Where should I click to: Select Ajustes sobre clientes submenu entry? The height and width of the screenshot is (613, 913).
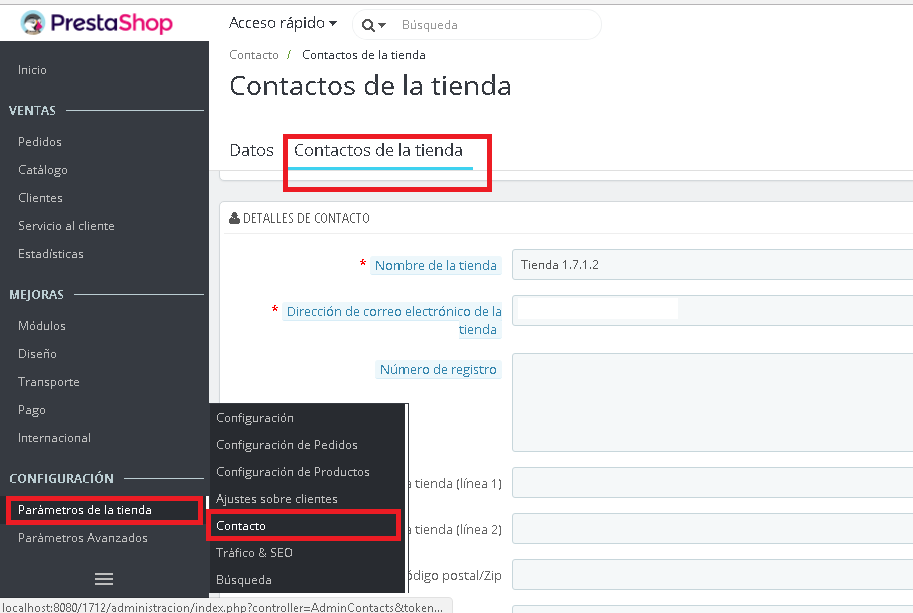click(277, 498)
